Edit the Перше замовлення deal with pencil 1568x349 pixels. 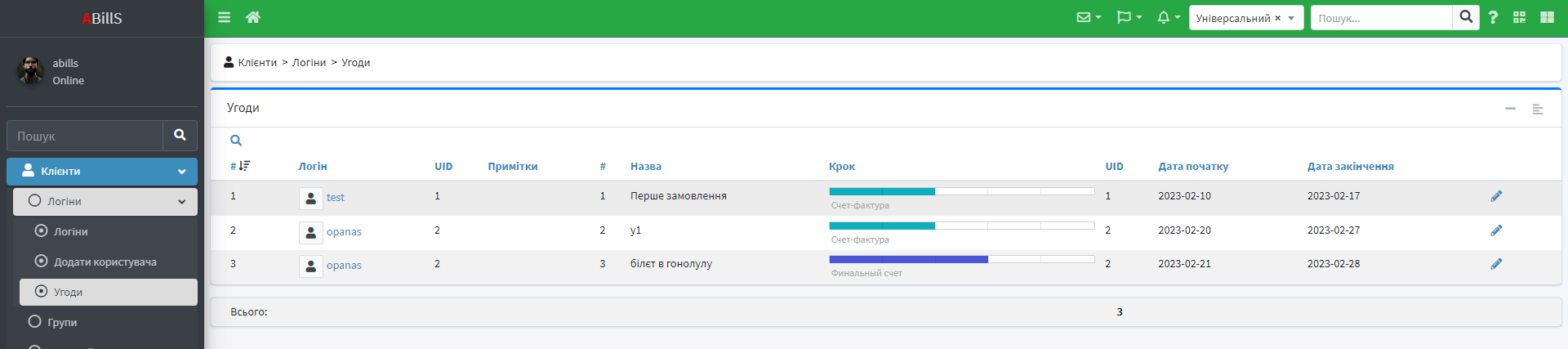click(1496, 196)
